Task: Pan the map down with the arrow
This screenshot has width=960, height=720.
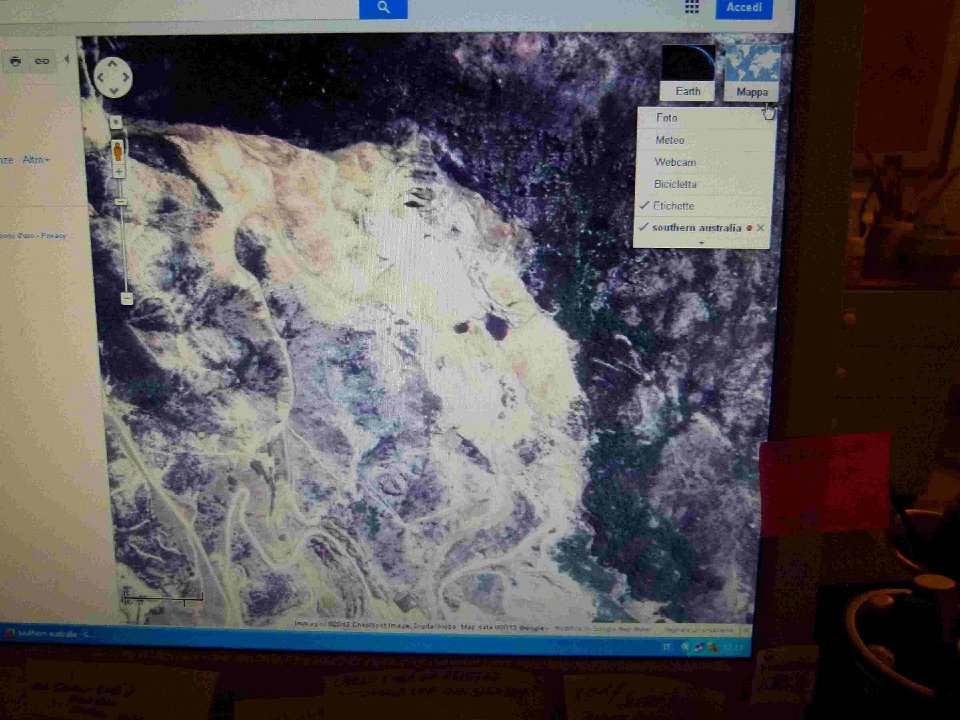Action: coord(113,91)
